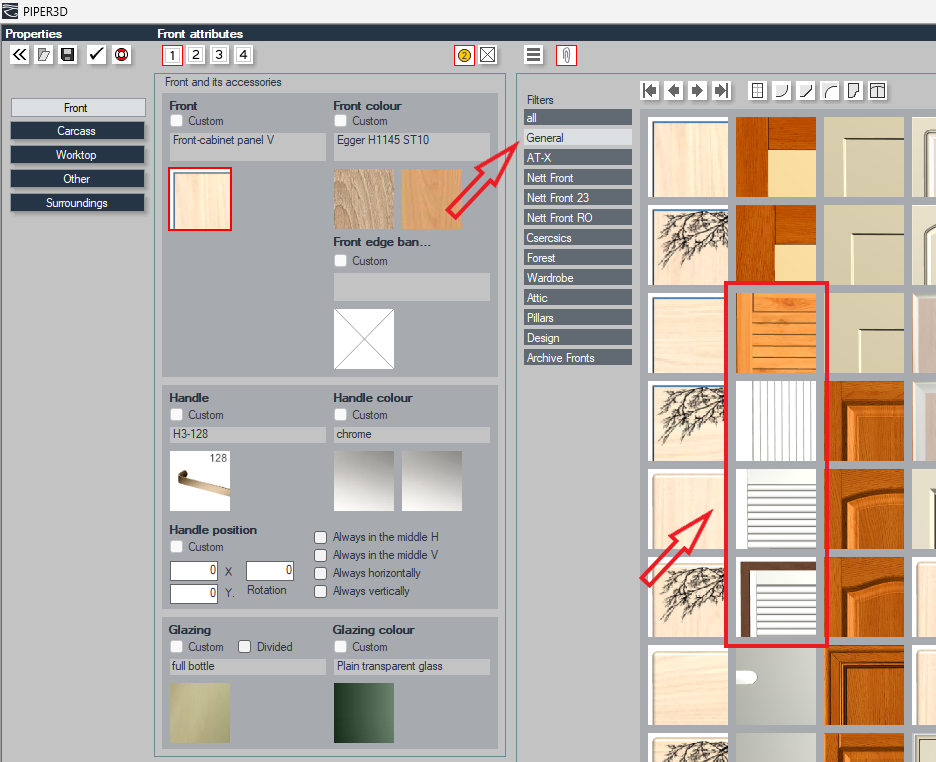Click the Worktop button

point(77,155)
